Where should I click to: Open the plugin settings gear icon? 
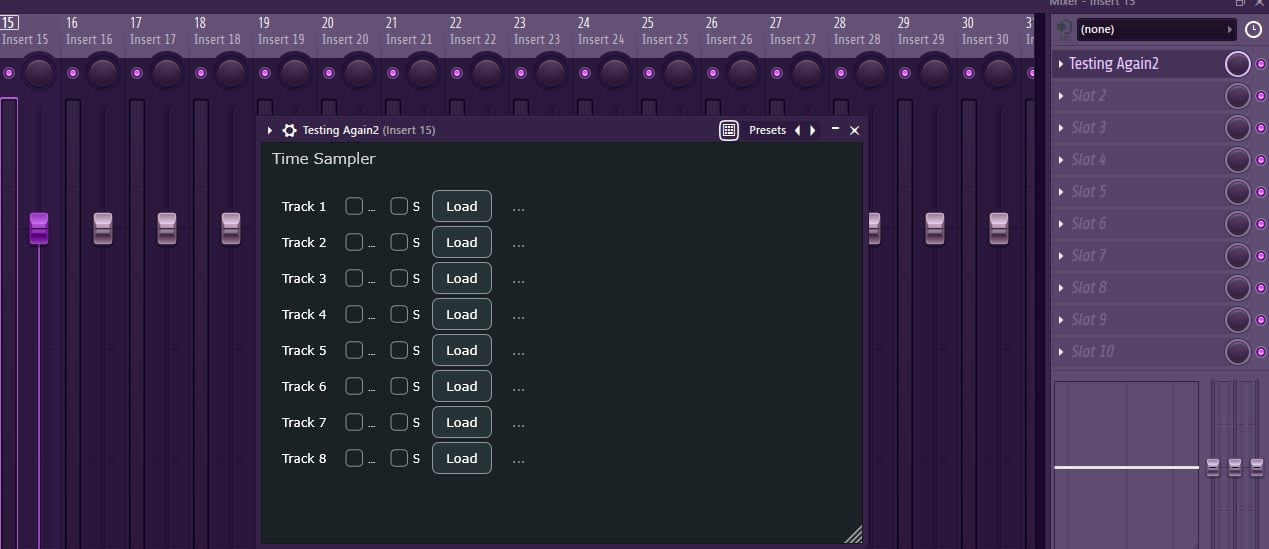(x=290, y=130)
